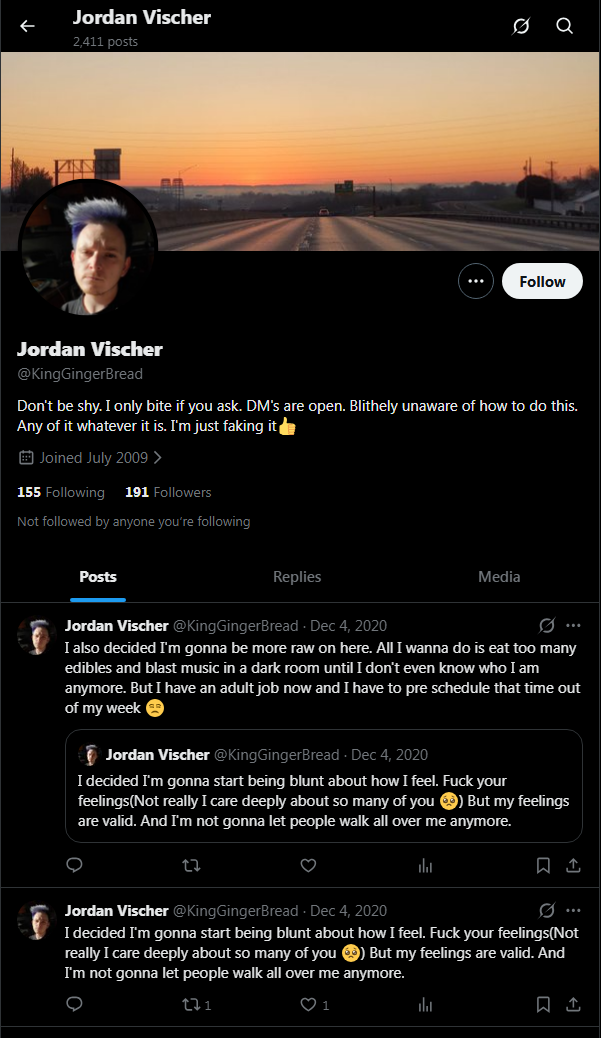Repost the first post
The height and width of the screenshot is (1038, 601).
pyautogui.click(x=190, y=865)
